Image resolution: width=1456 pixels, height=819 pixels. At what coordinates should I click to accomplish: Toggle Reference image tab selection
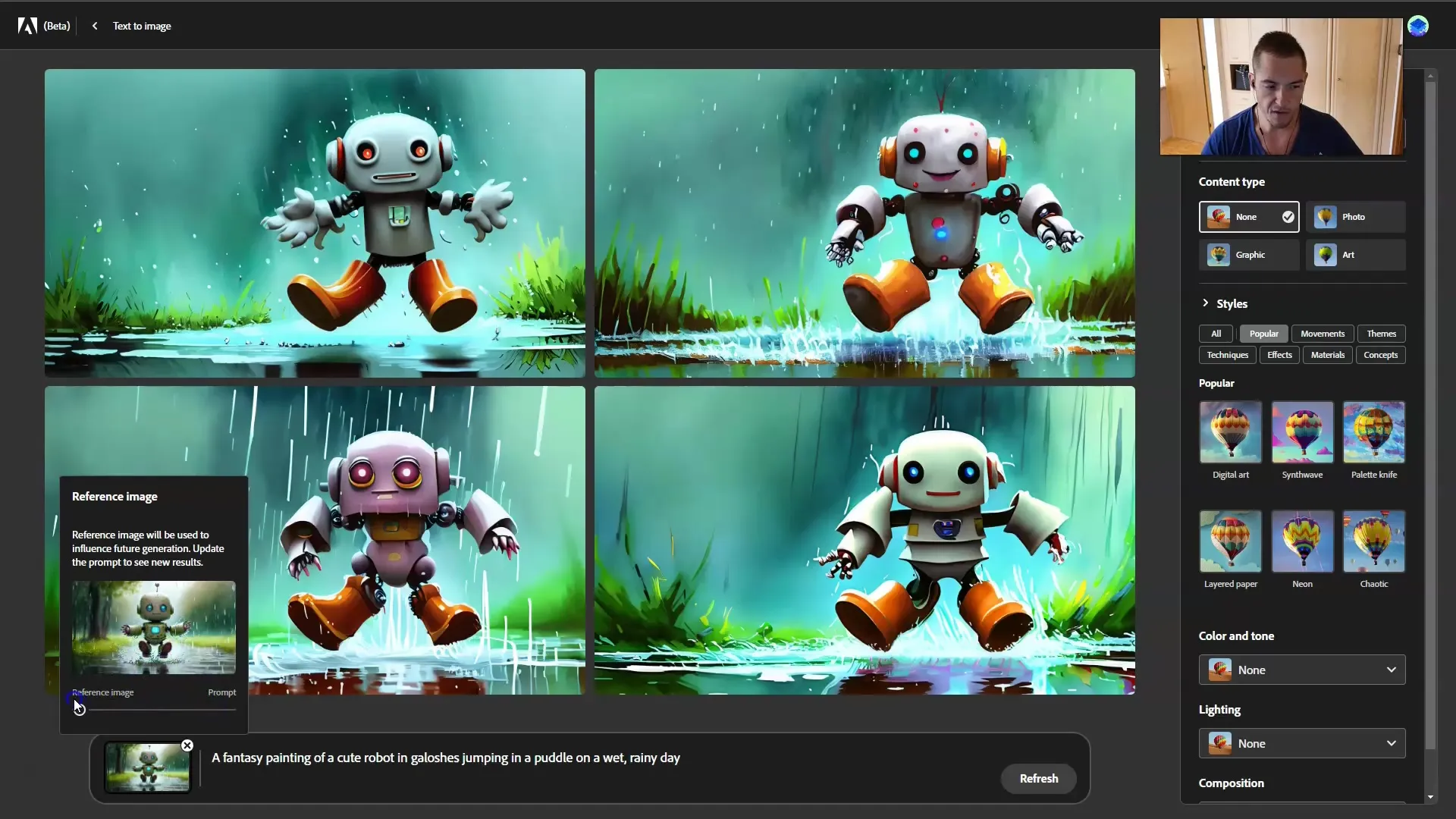coord(103,691)
